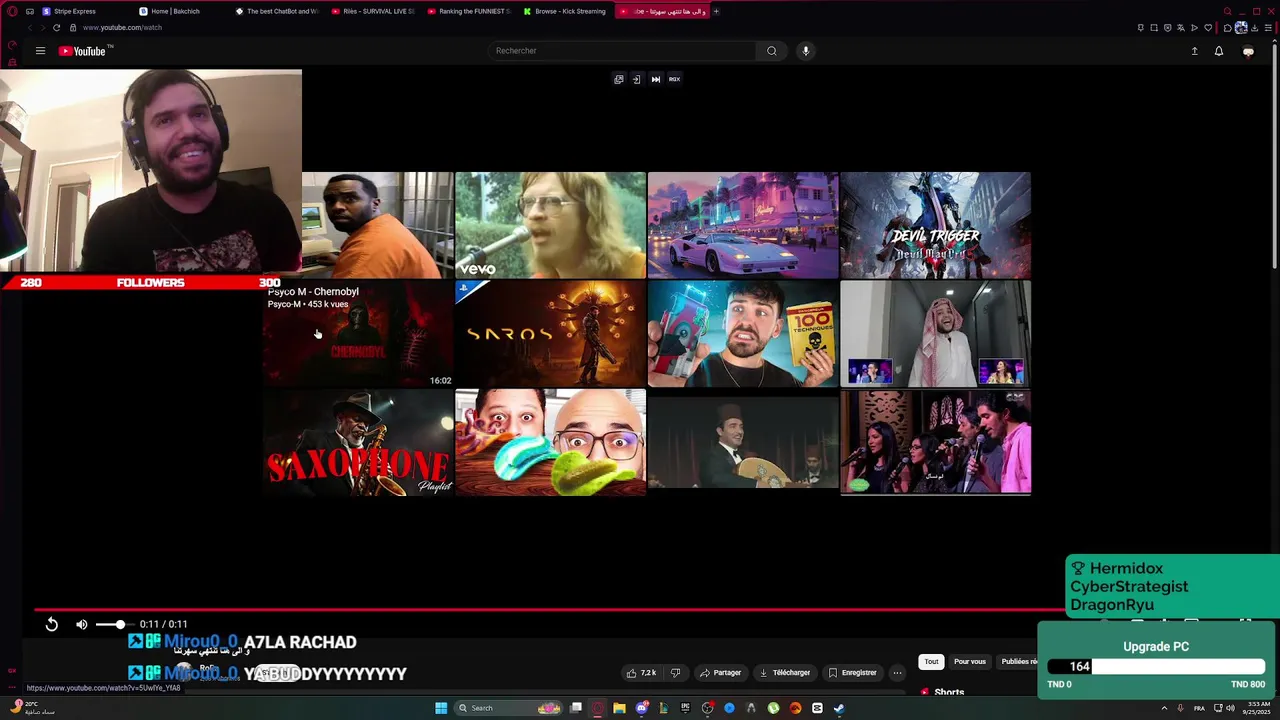This screenshot has width=1280, height=720.
Task: Open the taskbar clock showing 3:53 AM
Action: pyautogui.click(x=1257, y=708)
